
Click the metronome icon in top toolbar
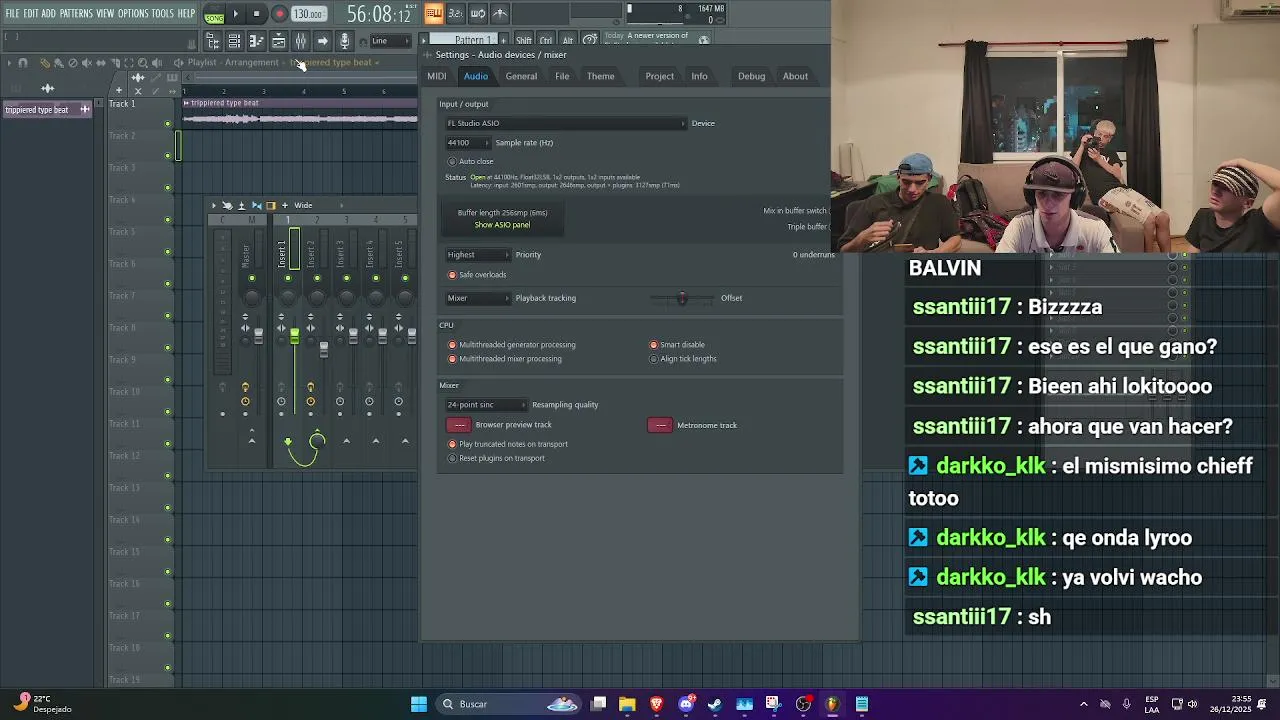[499, 14]
